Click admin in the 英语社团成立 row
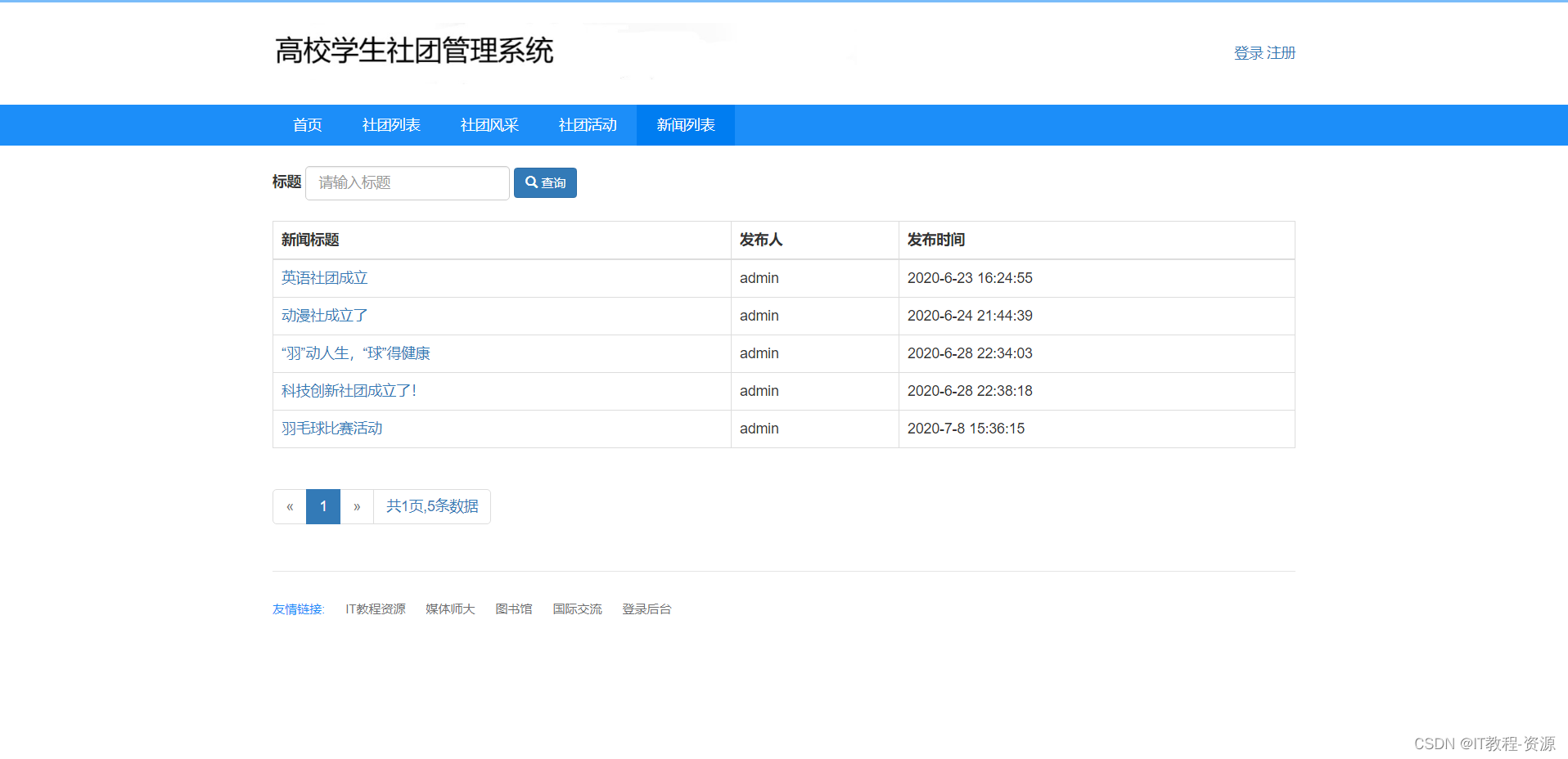The image size is (1568, 759). pyautogui.click(x=759, y=278)
